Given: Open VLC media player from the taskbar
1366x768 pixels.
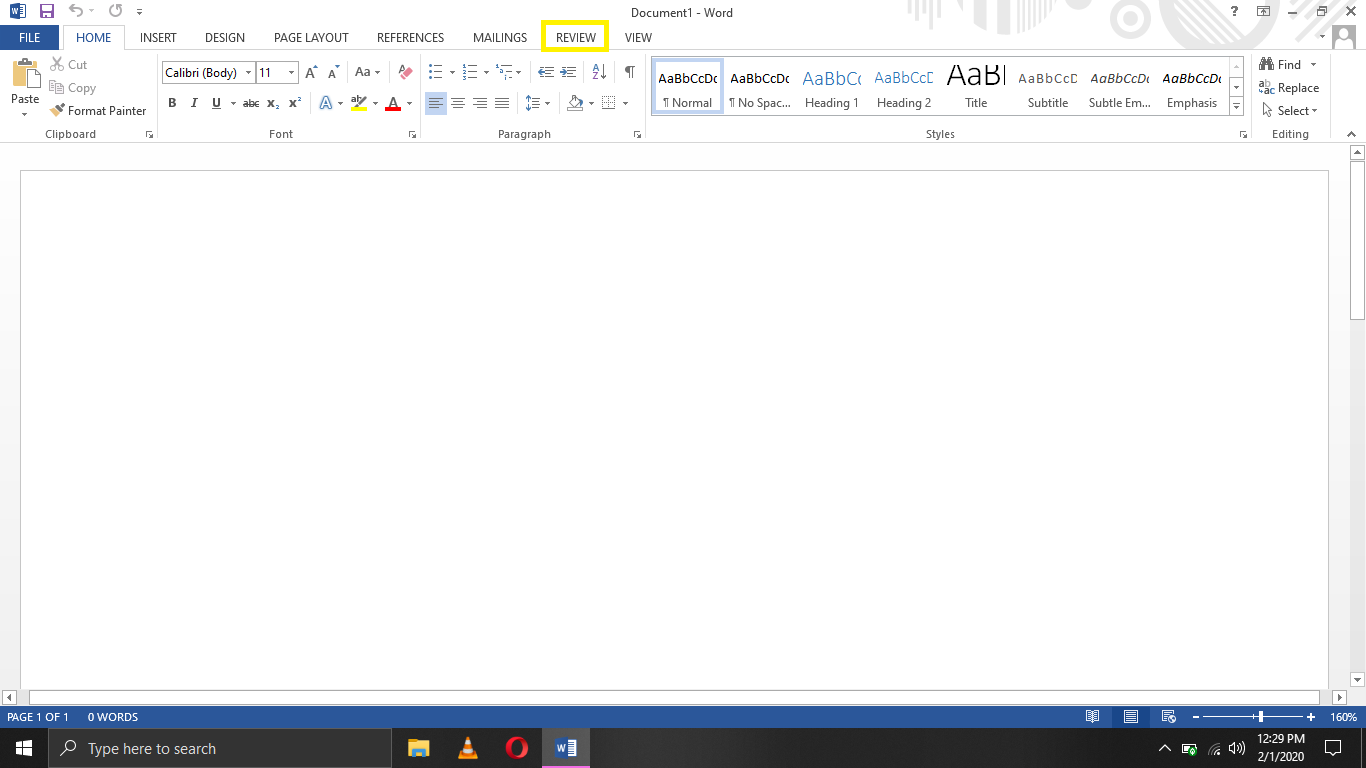Looking at the screenshot, I should coord(467,748).
